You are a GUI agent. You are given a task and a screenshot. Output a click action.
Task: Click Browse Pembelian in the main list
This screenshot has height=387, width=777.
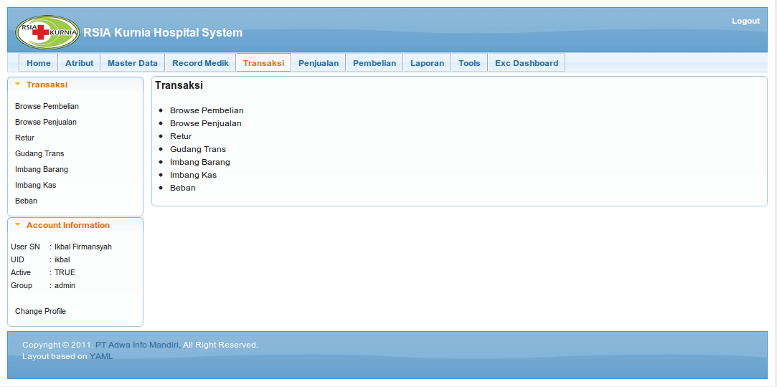point(207,111)
